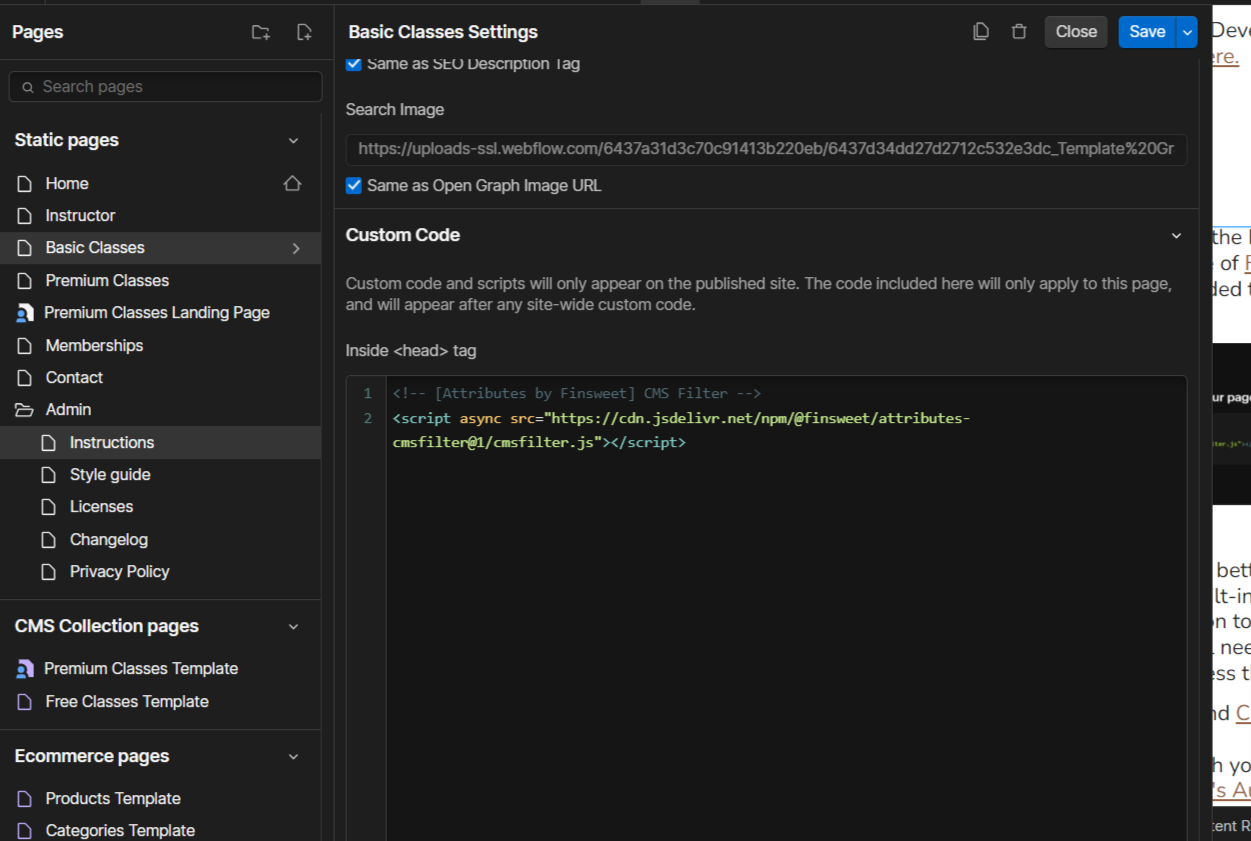Click the Admin folder icon

tap(24, 410)
